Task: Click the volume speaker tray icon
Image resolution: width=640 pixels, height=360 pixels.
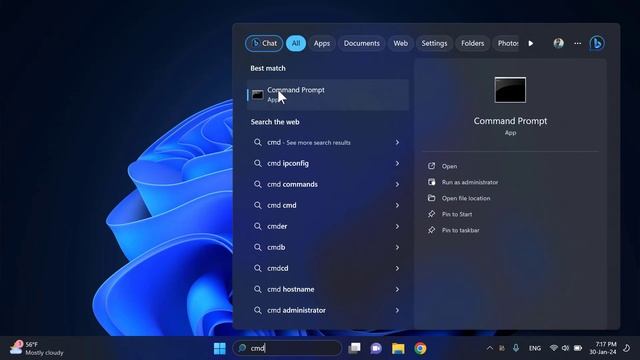Action: (x=565, y=348)
